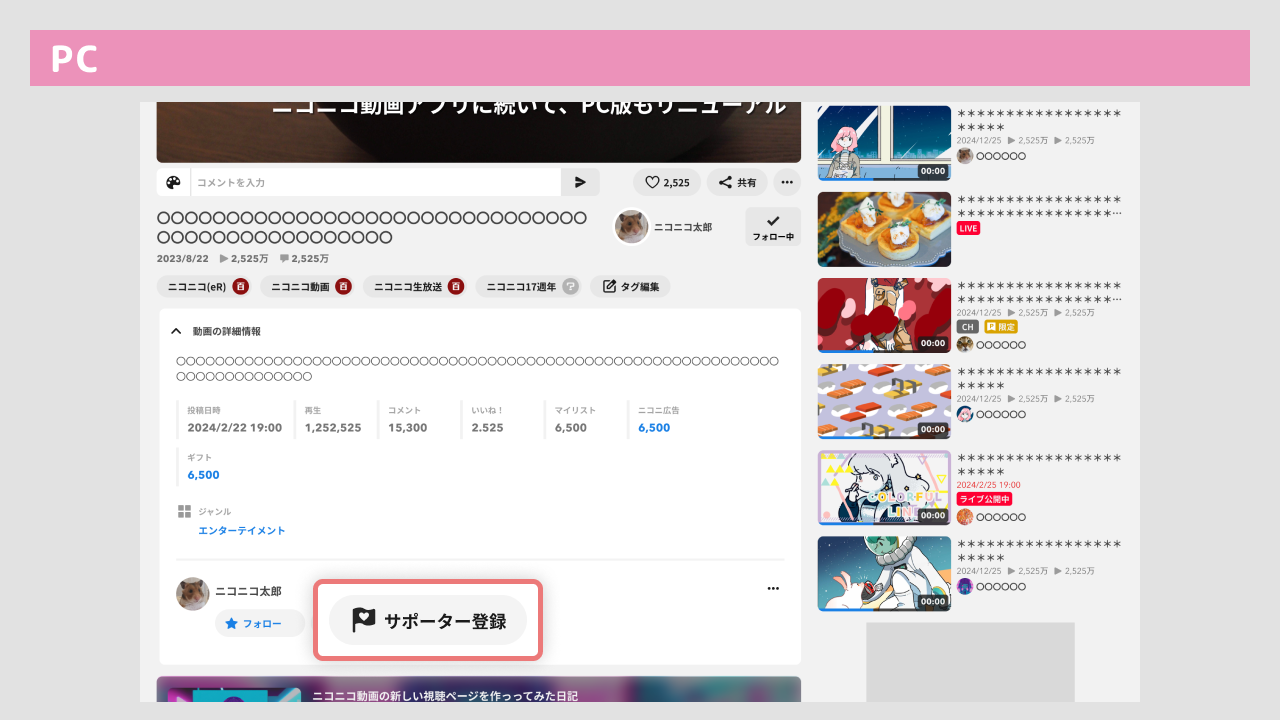Screen dimensions: 1280x720
Task: Open the COLORFUL LIVE video thumbnail
Action: click(x=884, y=487)
